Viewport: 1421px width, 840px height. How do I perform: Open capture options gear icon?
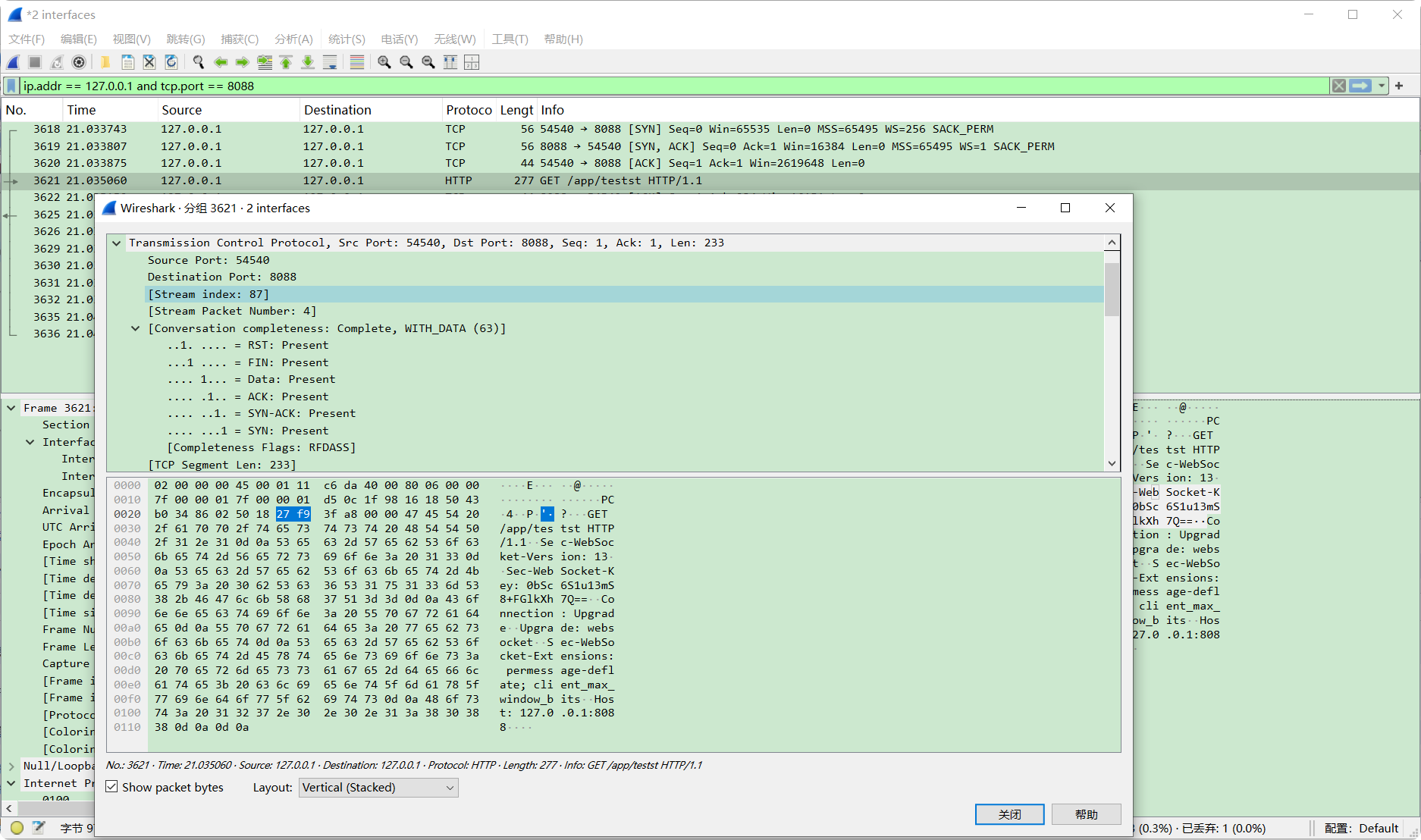pyautogui.click(x=79, y=62)
